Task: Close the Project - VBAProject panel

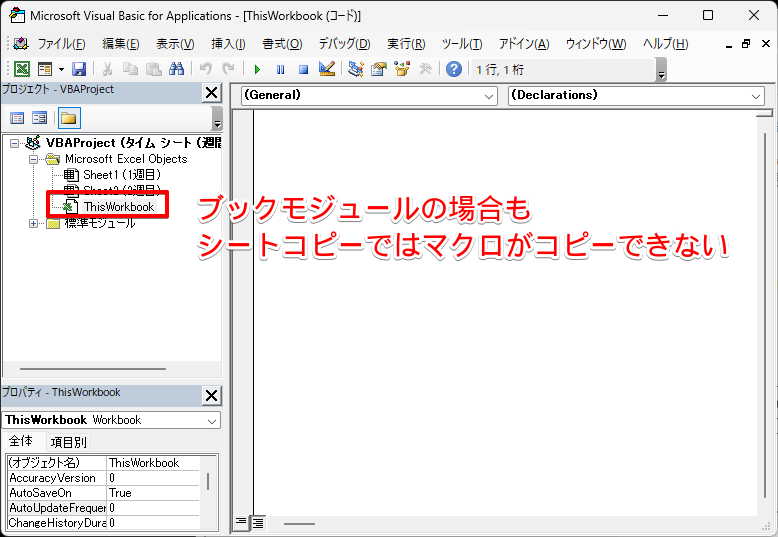Action: (211, 93)
